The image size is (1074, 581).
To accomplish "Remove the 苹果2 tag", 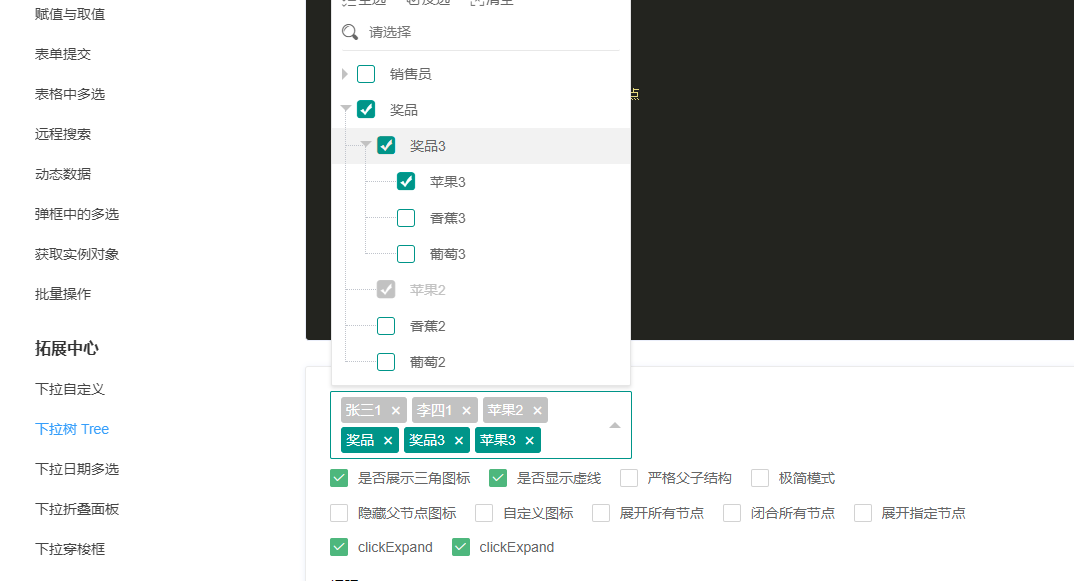I will coord(538,409).
